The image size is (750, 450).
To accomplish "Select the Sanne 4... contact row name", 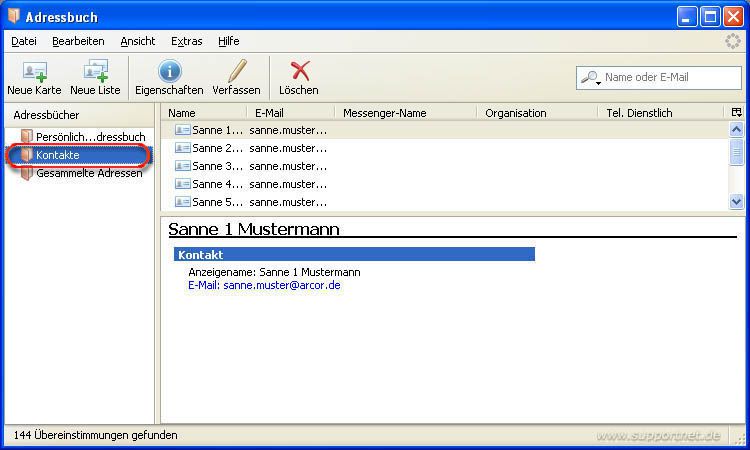I will 218,184.
